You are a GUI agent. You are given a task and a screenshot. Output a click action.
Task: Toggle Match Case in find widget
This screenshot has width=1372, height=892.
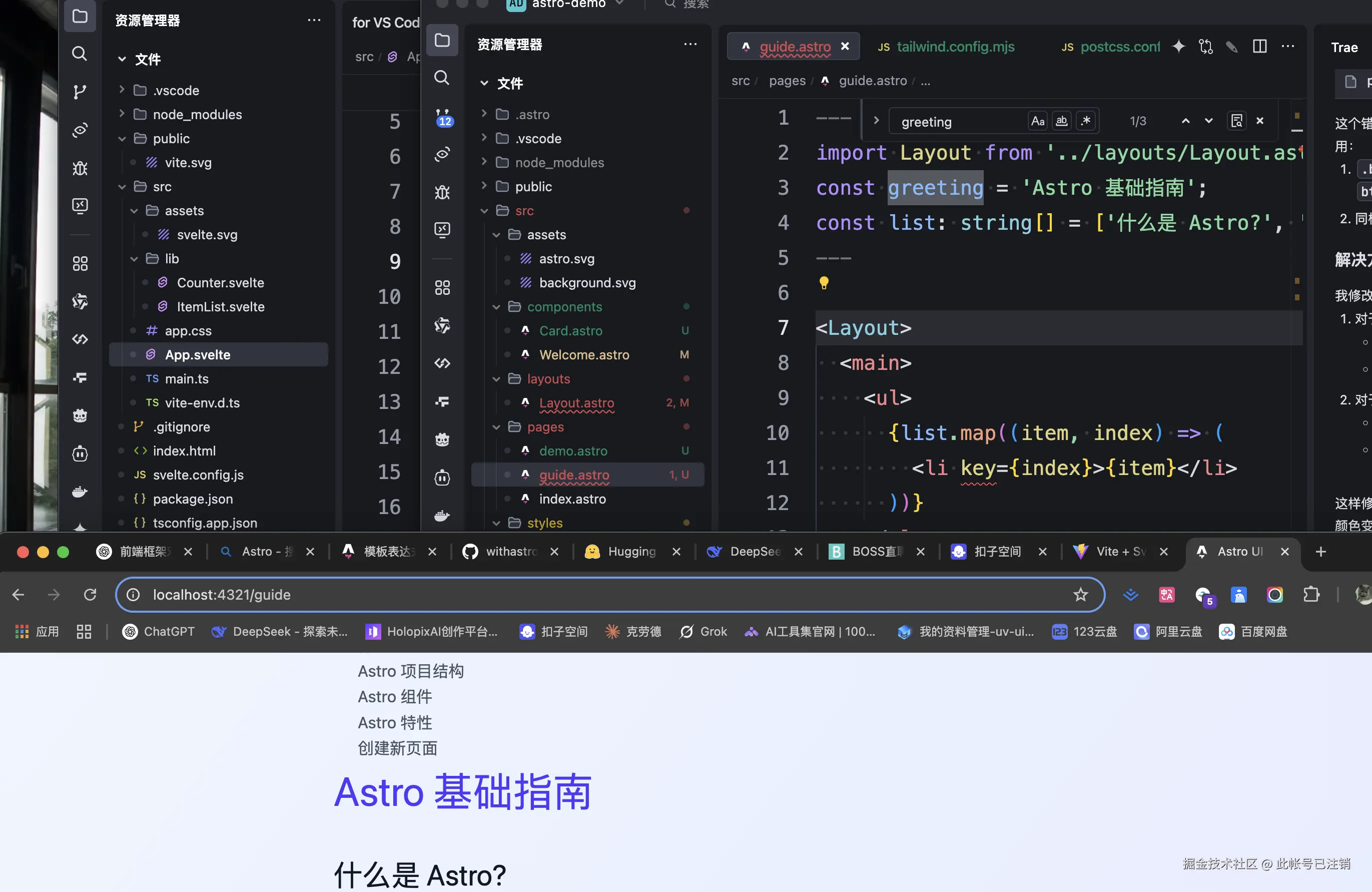1038,121
